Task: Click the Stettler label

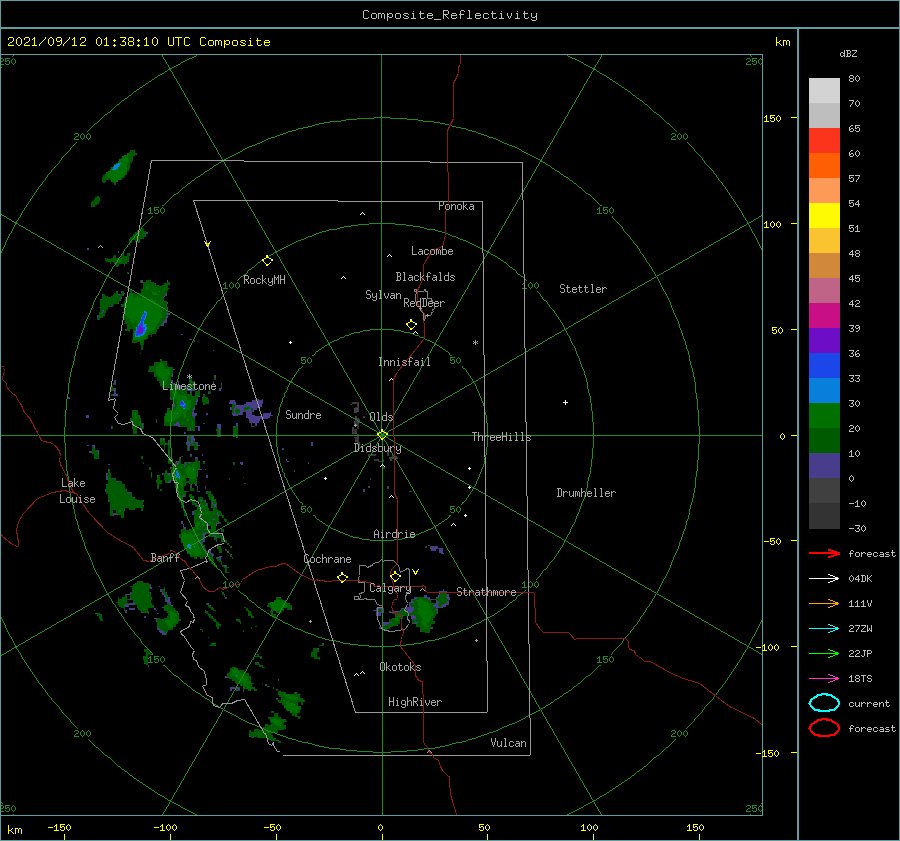Action: pyautogui.click(x=583, y=289)
